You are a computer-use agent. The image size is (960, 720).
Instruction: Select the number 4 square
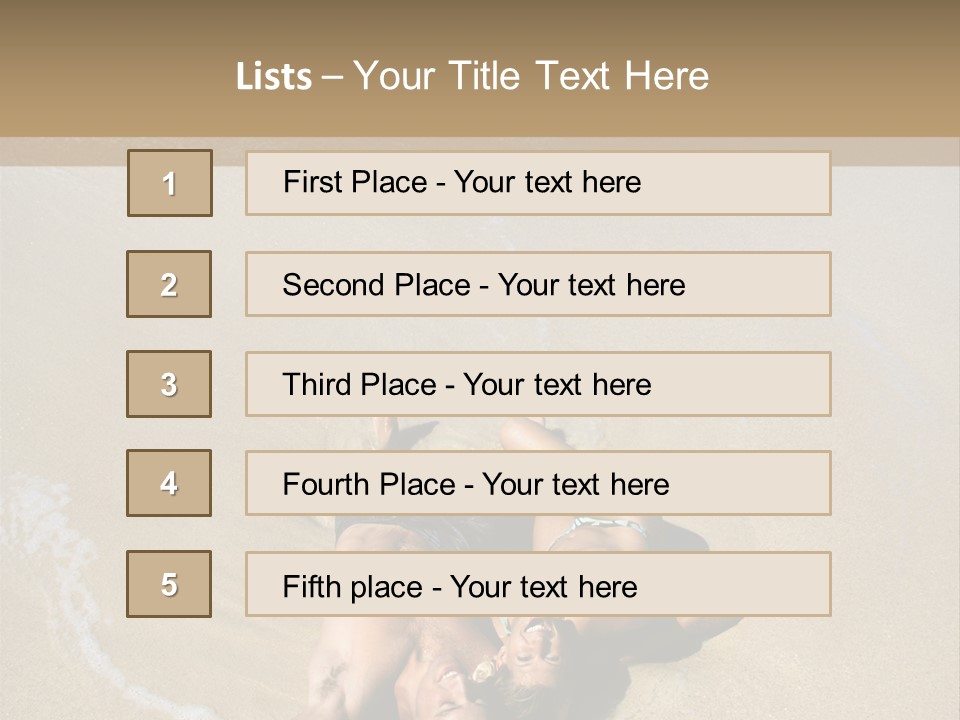169,483
